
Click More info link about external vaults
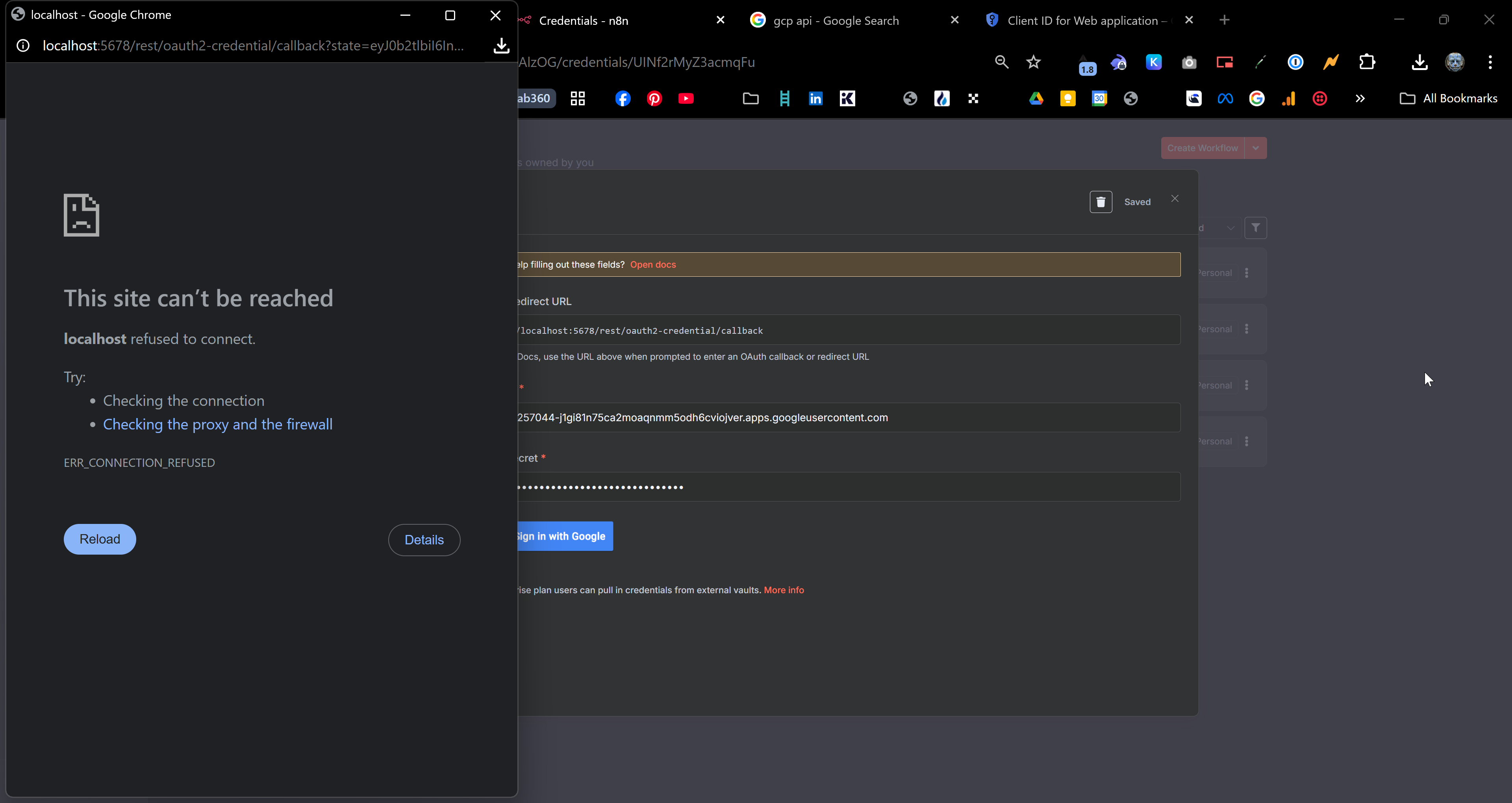click(x=784, y=590)
